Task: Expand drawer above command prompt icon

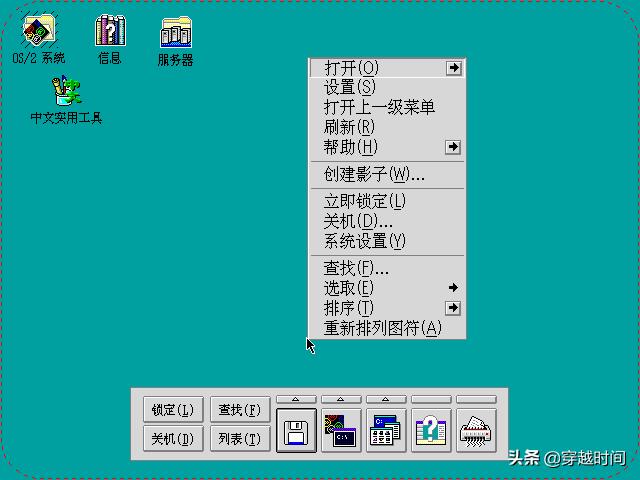Action: (x=341, y=400)
